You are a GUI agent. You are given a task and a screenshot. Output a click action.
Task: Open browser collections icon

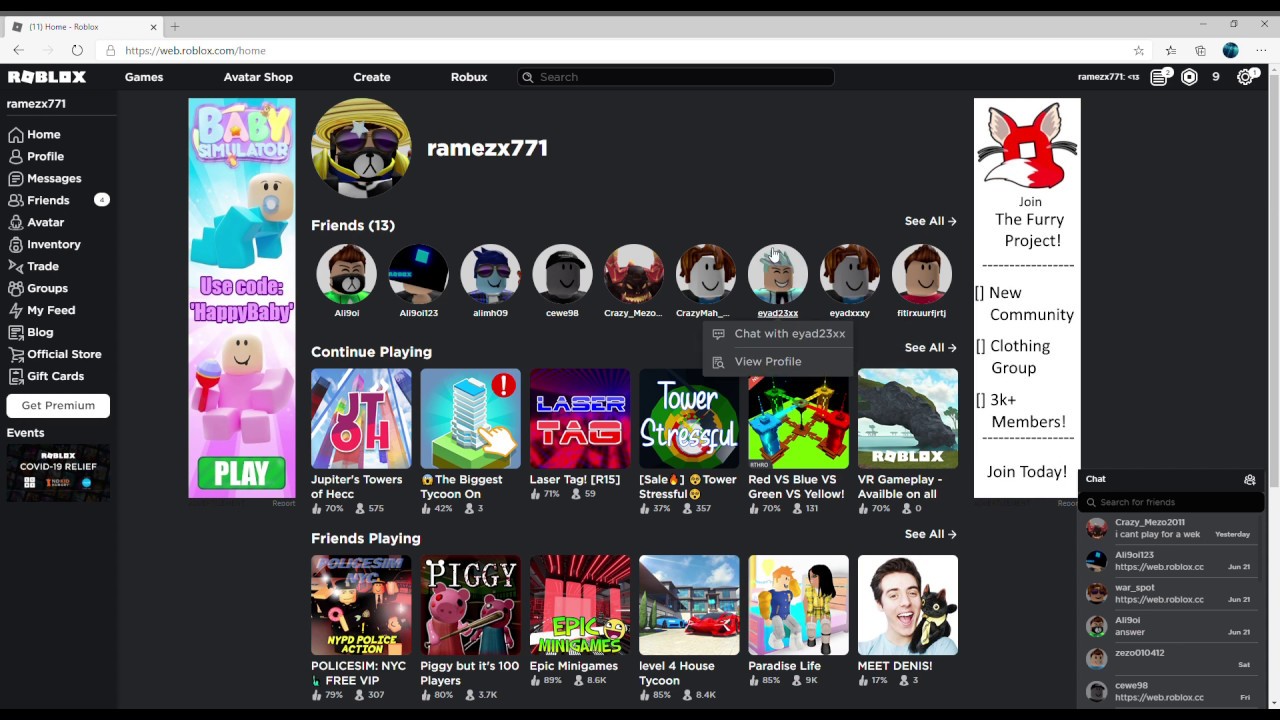tap(1200, 50)
